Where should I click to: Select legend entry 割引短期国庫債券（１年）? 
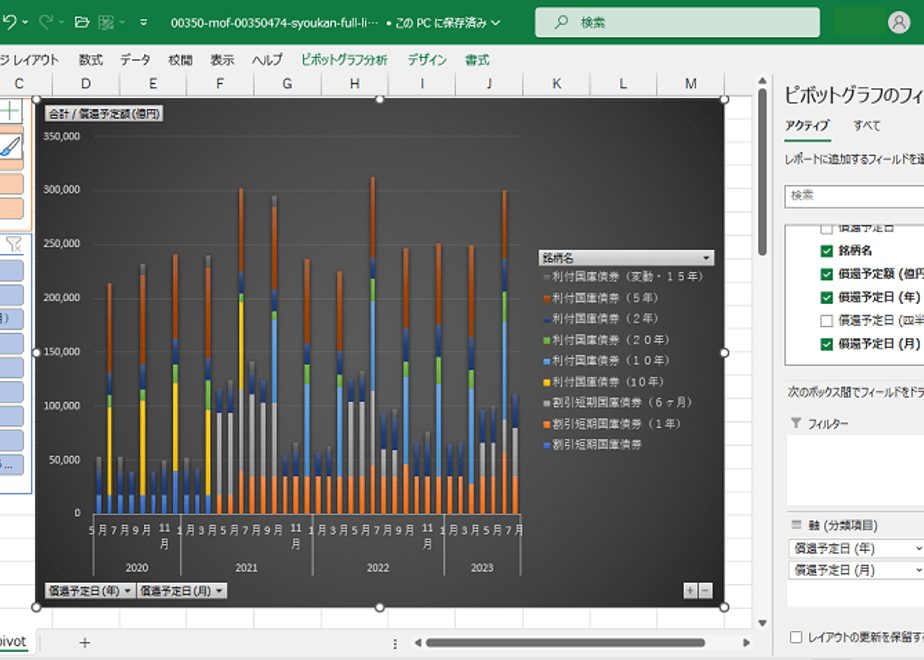point(611,423)
